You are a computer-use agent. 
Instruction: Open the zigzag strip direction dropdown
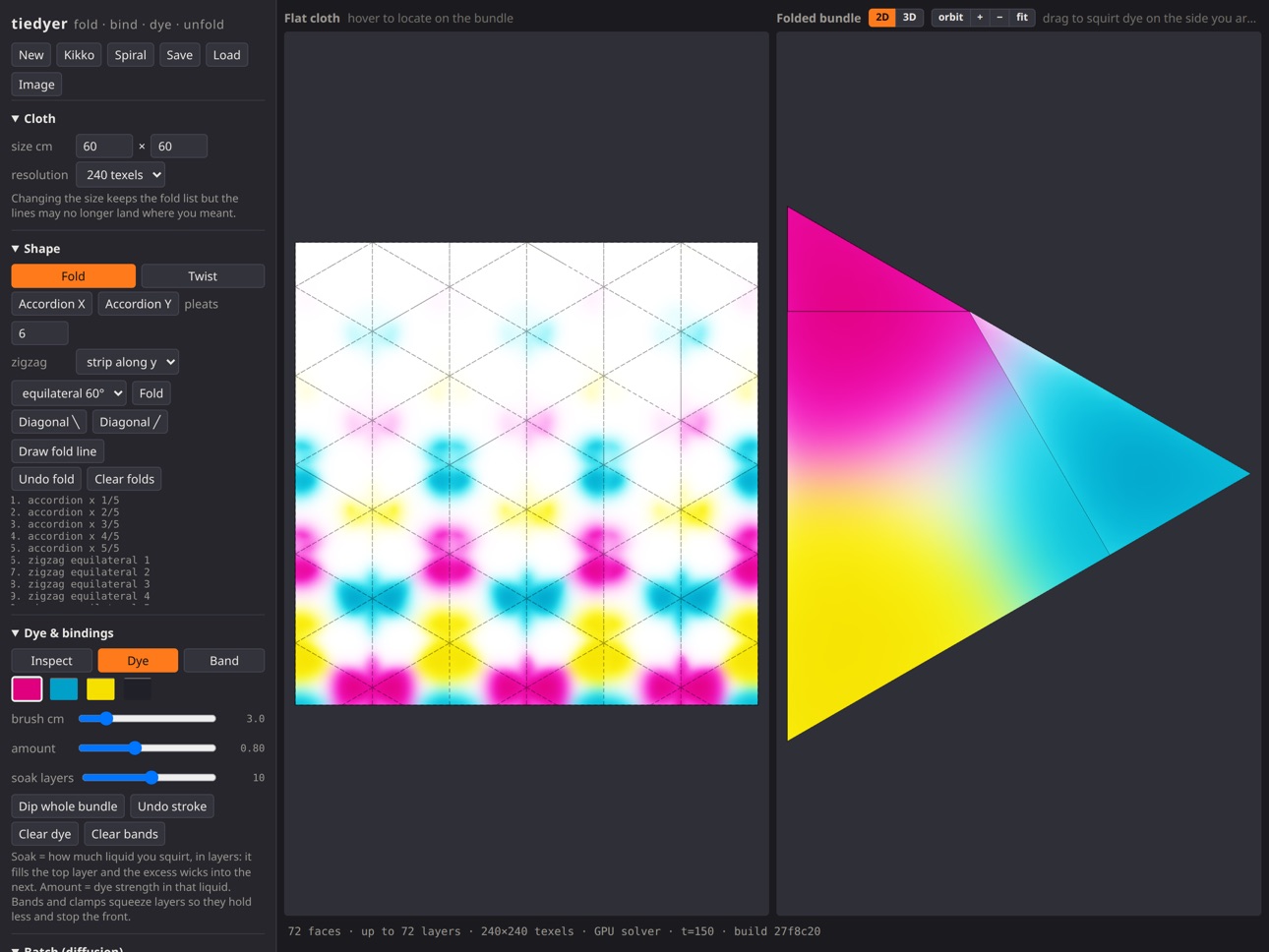pyautogui.click(x=127, y=362)
